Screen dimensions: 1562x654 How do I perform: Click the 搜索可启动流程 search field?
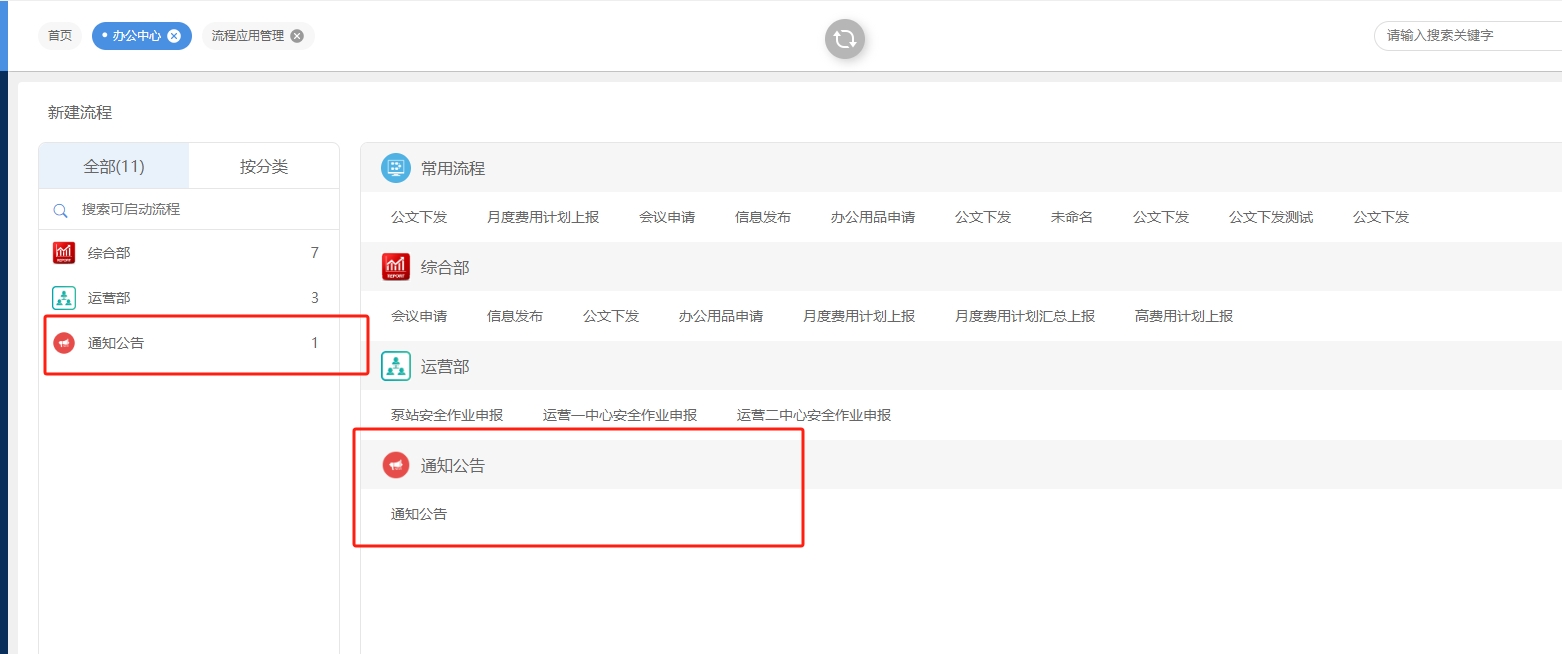190,210
